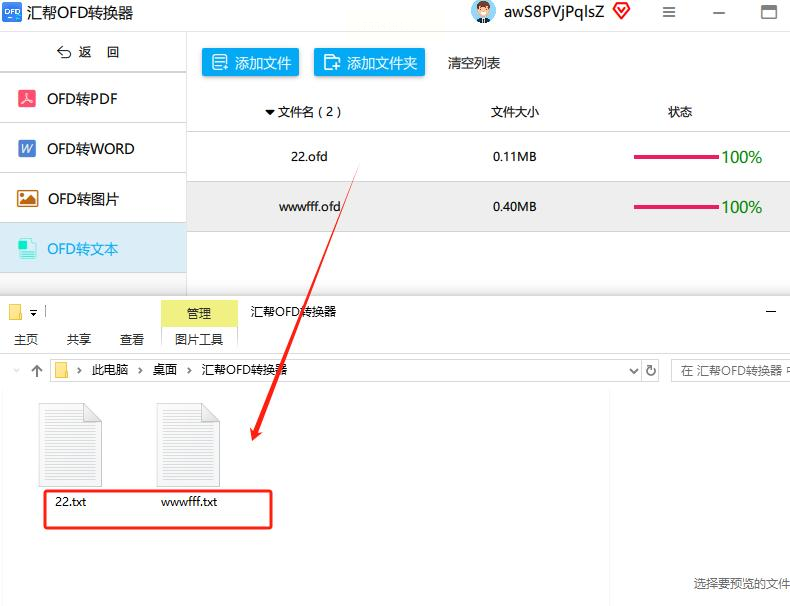This screenshot has width=790, height=606.
Task: Open the 主页 ribbon tab in Explorer
Action: point(26,340)
